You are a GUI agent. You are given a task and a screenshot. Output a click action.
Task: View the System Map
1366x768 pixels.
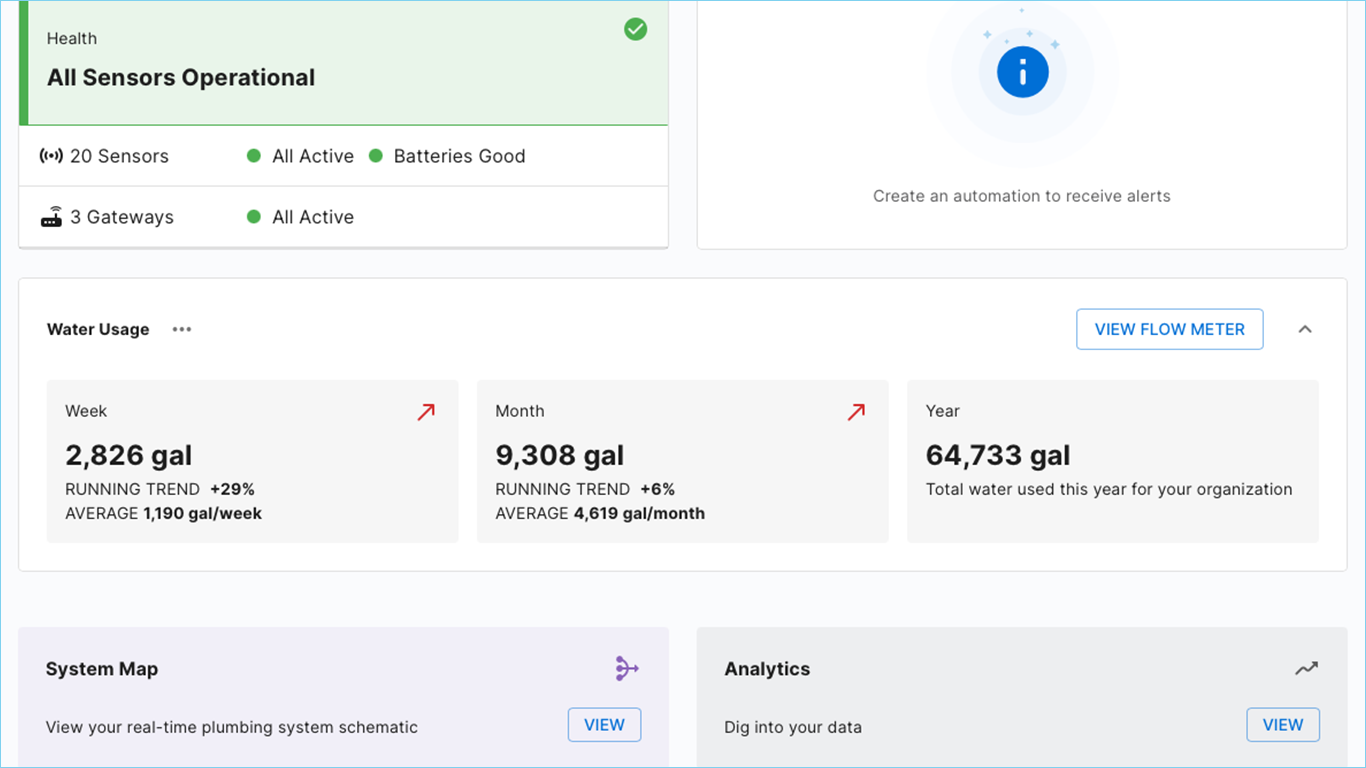tap(605, 725)
